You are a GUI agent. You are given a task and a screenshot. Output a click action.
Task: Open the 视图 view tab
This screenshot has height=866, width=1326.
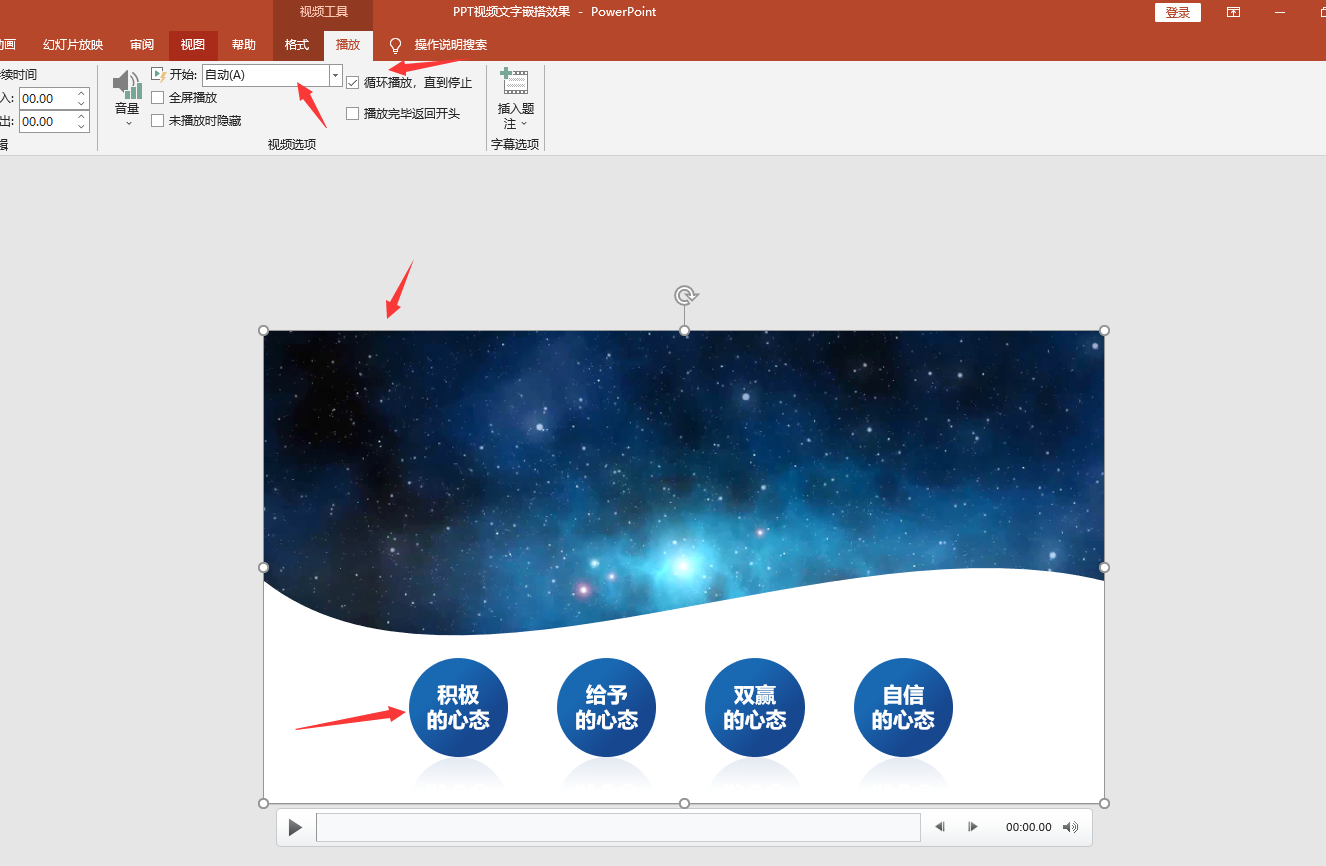click(x=193, y=45)
